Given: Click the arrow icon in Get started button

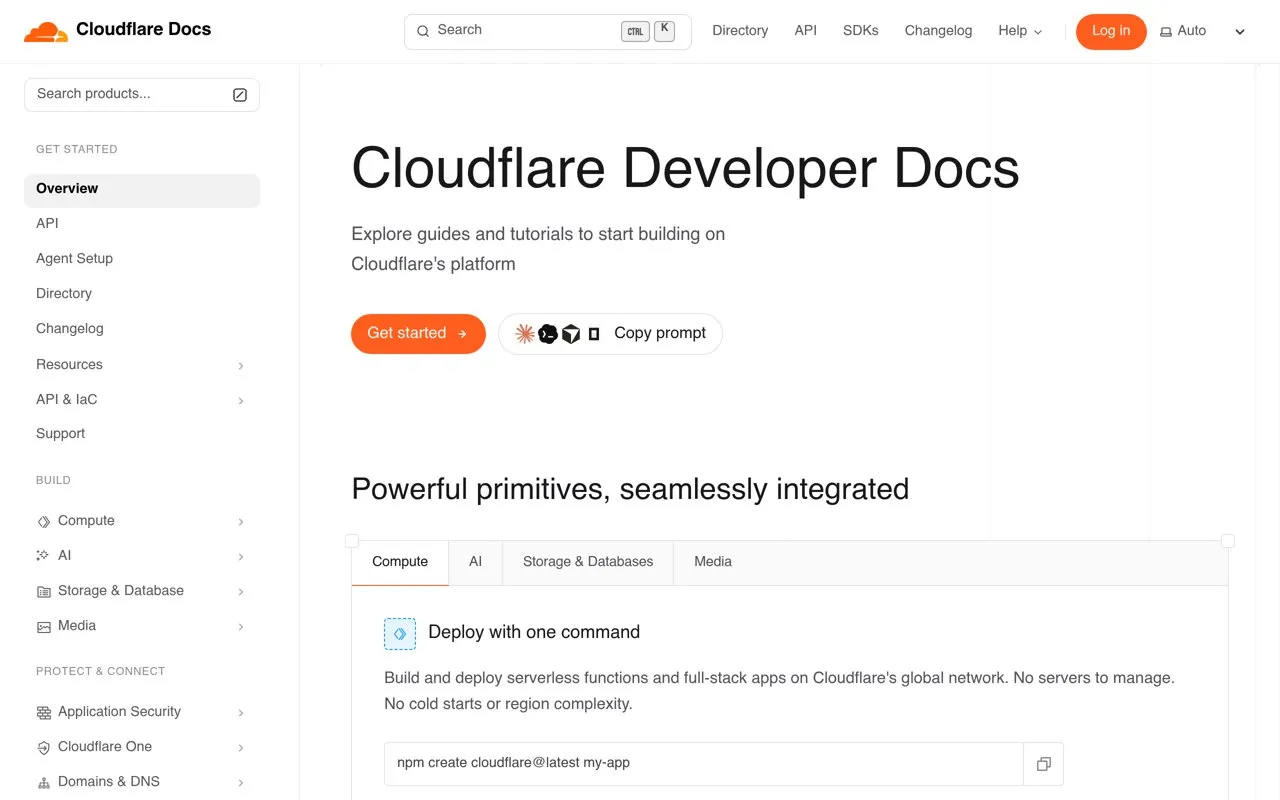Looking at the screenshot, I should (462, 334).
